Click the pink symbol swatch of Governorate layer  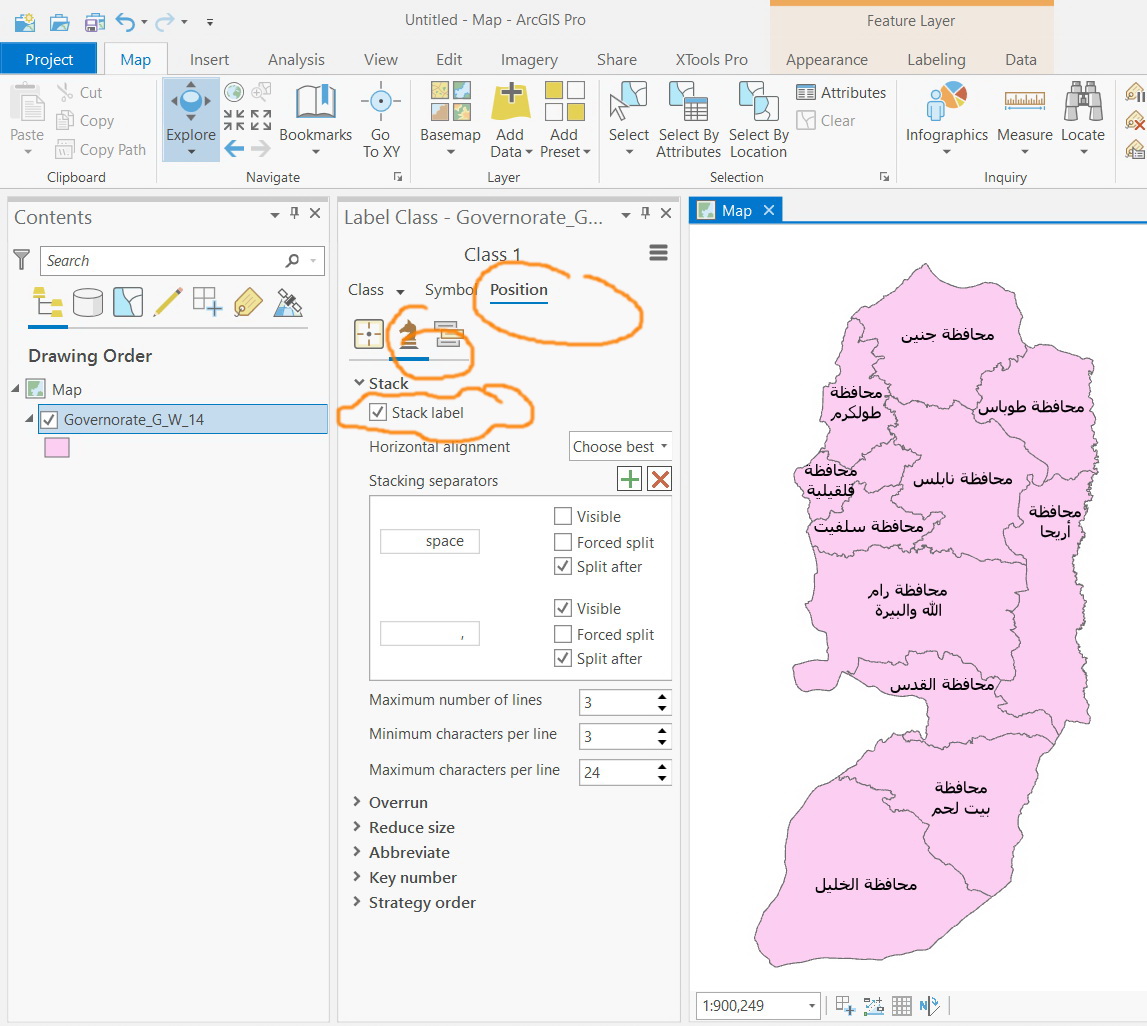[57, 448]
